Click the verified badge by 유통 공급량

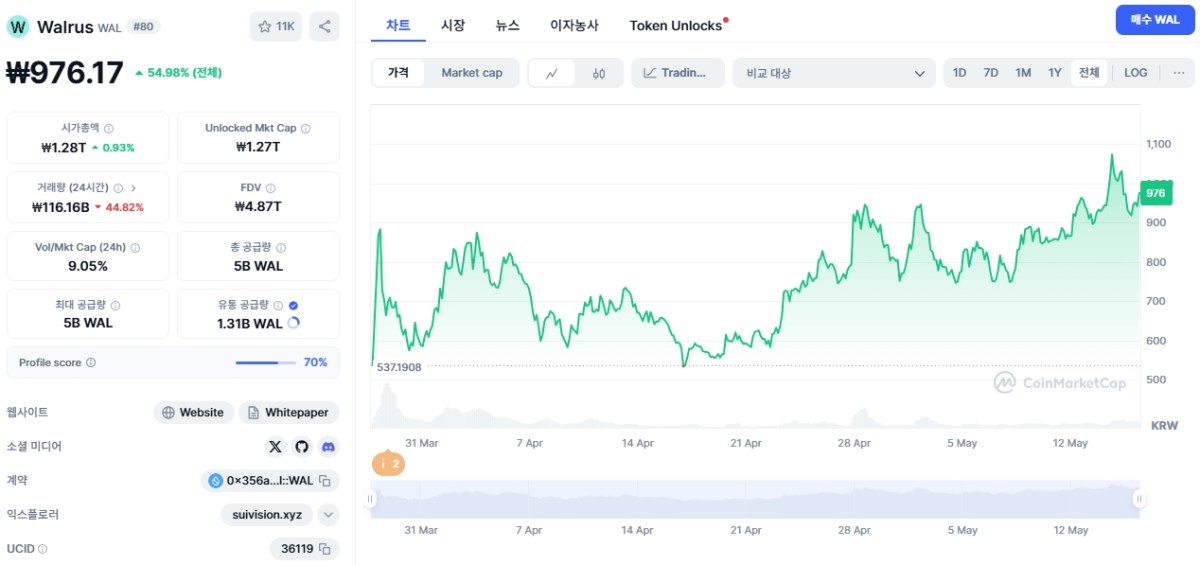point(293,305)
